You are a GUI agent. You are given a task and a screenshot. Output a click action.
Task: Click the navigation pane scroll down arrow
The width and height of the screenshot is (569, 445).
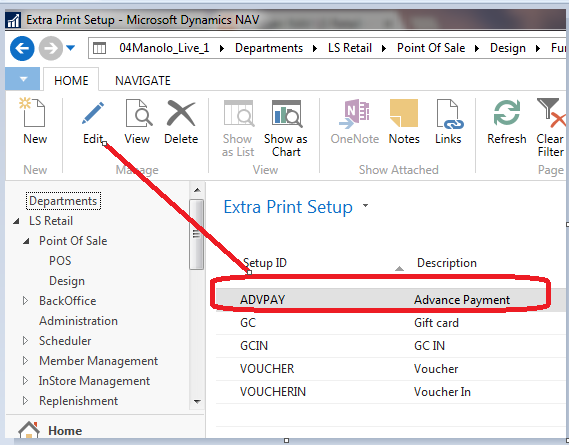tap(197, 401)
